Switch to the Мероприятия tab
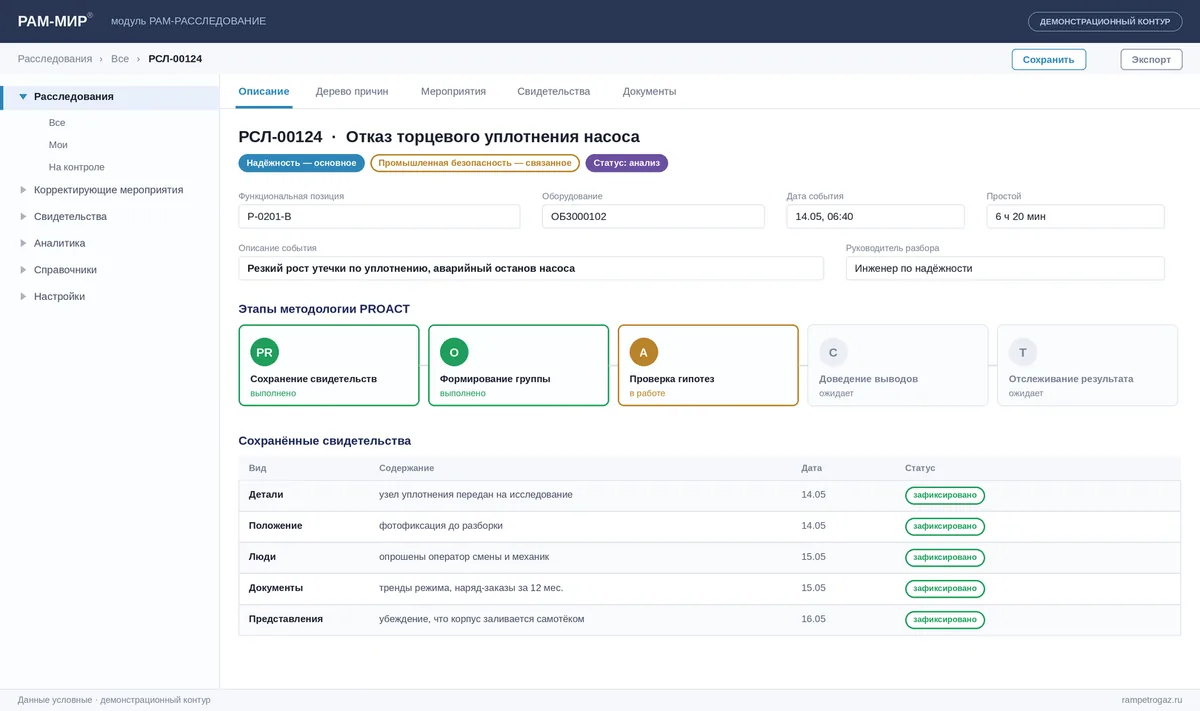Screen dimensions: 1200x711 pos(453,91)
